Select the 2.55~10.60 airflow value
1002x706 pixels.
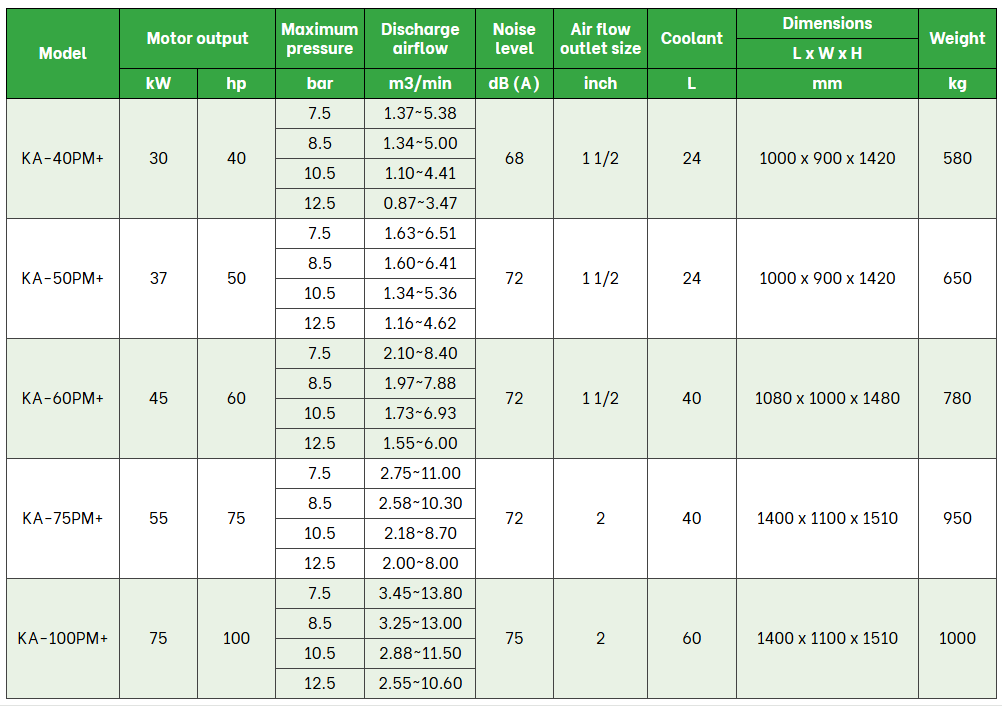(x=420, y=683)
